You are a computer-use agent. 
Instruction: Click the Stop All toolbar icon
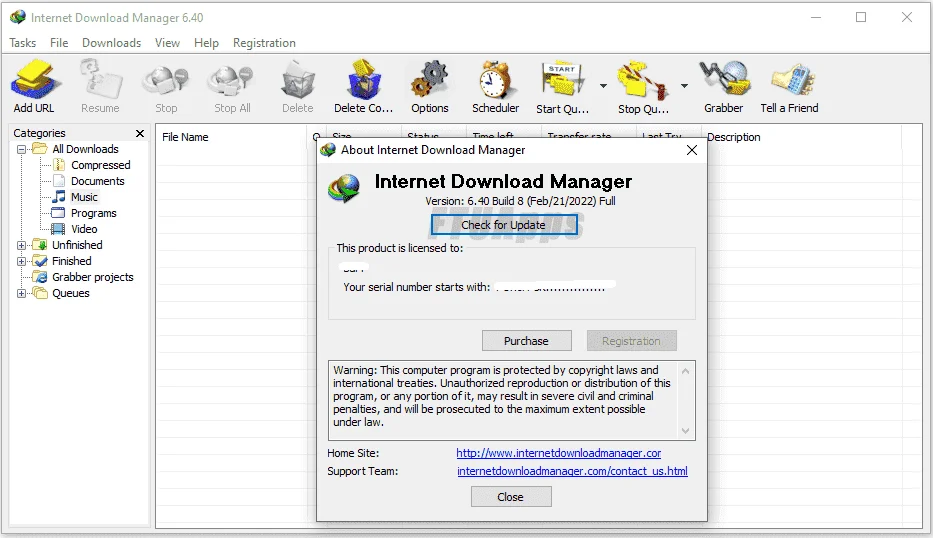pyautogui.click(x=232, y=80)
